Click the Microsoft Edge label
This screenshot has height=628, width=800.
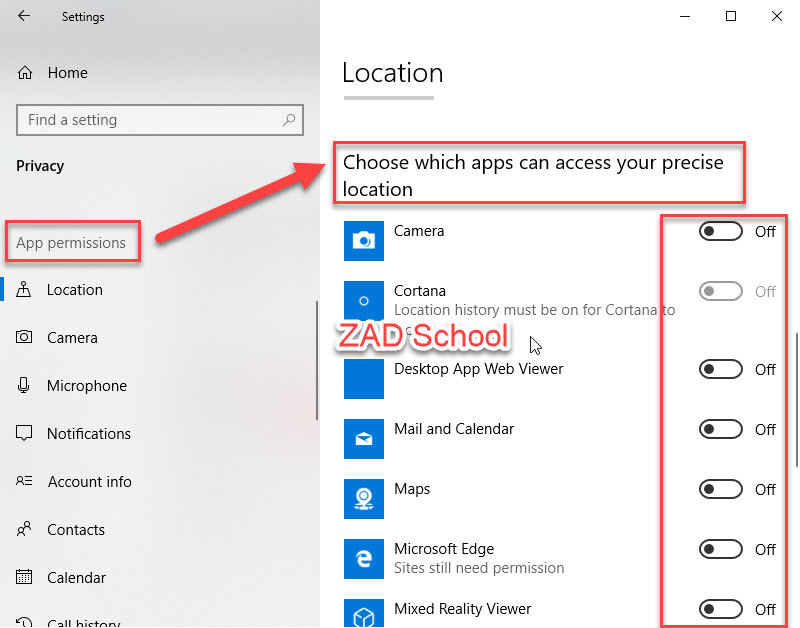click(x=444, y=549)
